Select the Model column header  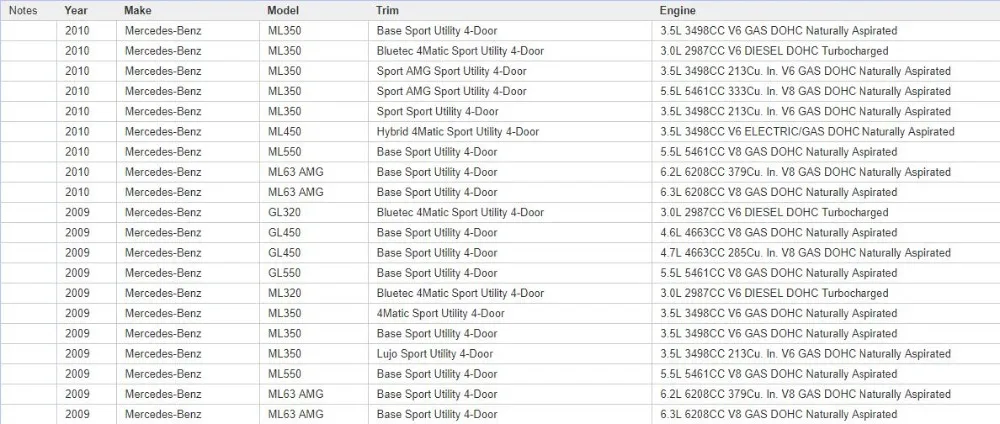(314, 11)
